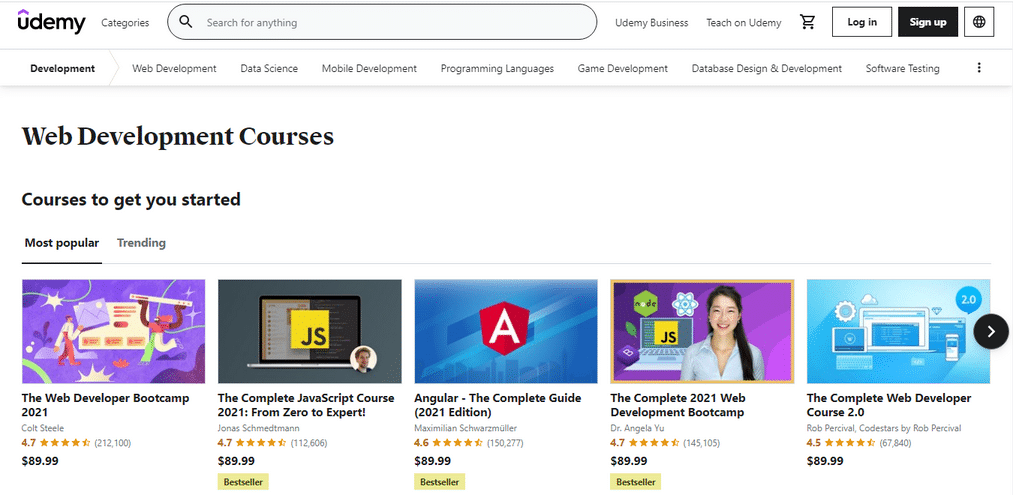Viewport: 1013px width, 495px height.
Task: Click the Udemy logo
Action: click(x=51, y=22)
